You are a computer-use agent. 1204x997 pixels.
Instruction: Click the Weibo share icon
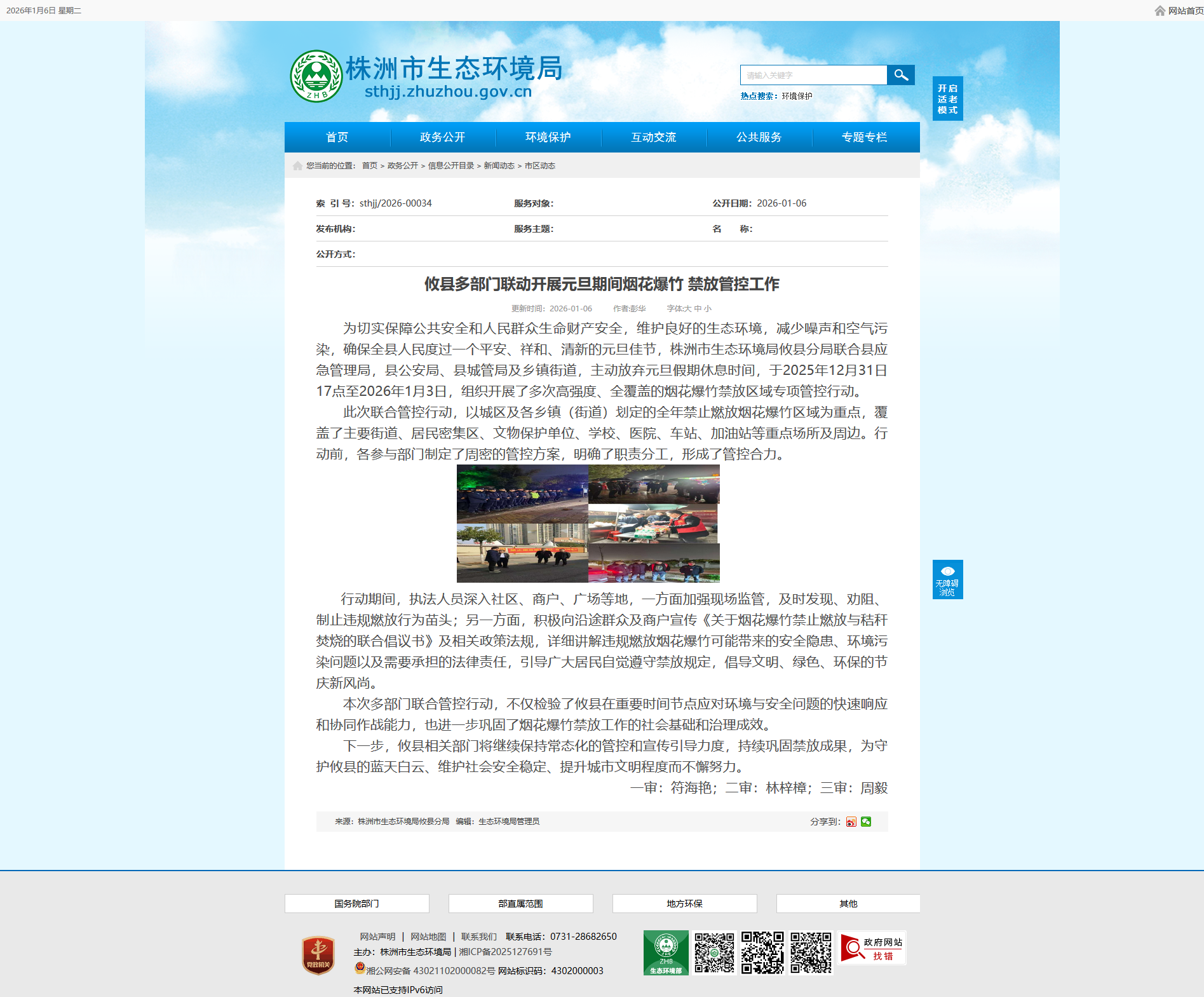(851, 822)
